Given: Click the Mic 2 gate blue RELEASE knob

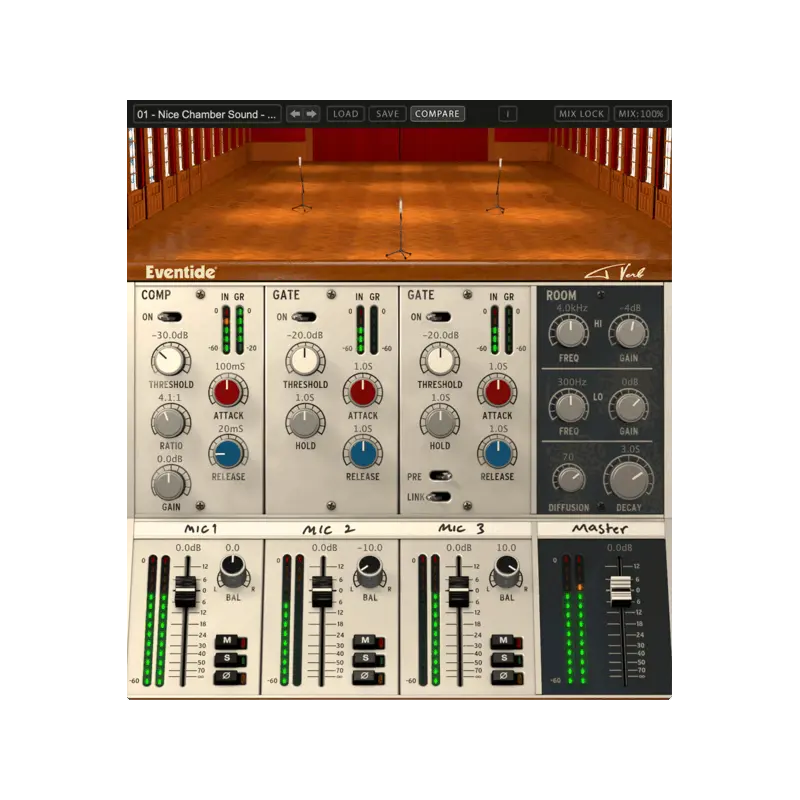Looking at the screenshot, I should (x=363, y=453).
